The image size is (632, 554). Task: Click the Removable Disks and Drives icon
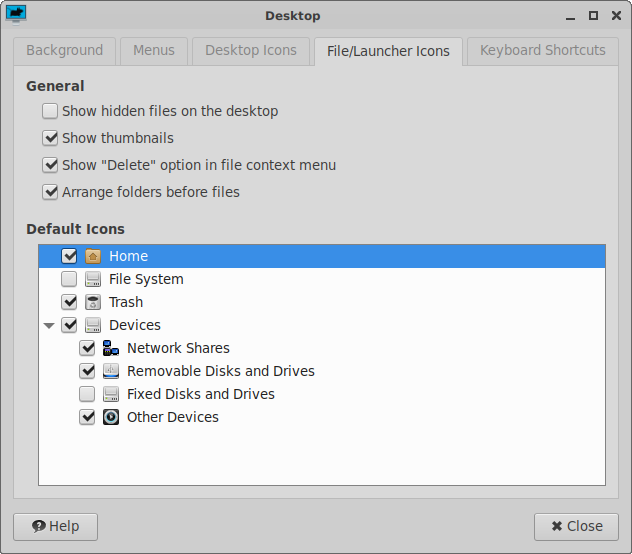[x=111, y=371]
